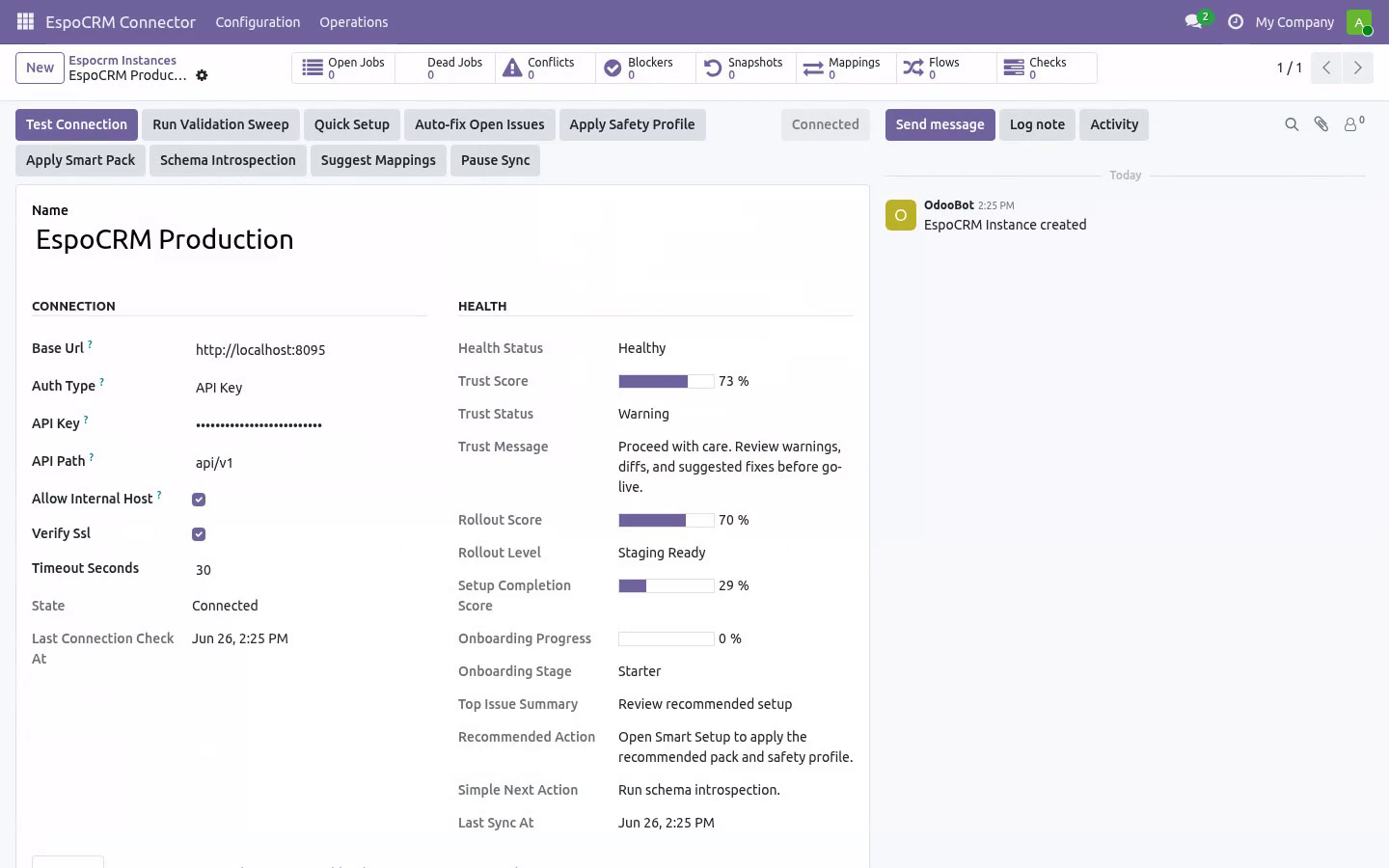Switch to the Log note tab

click(x=1037, y=124)
